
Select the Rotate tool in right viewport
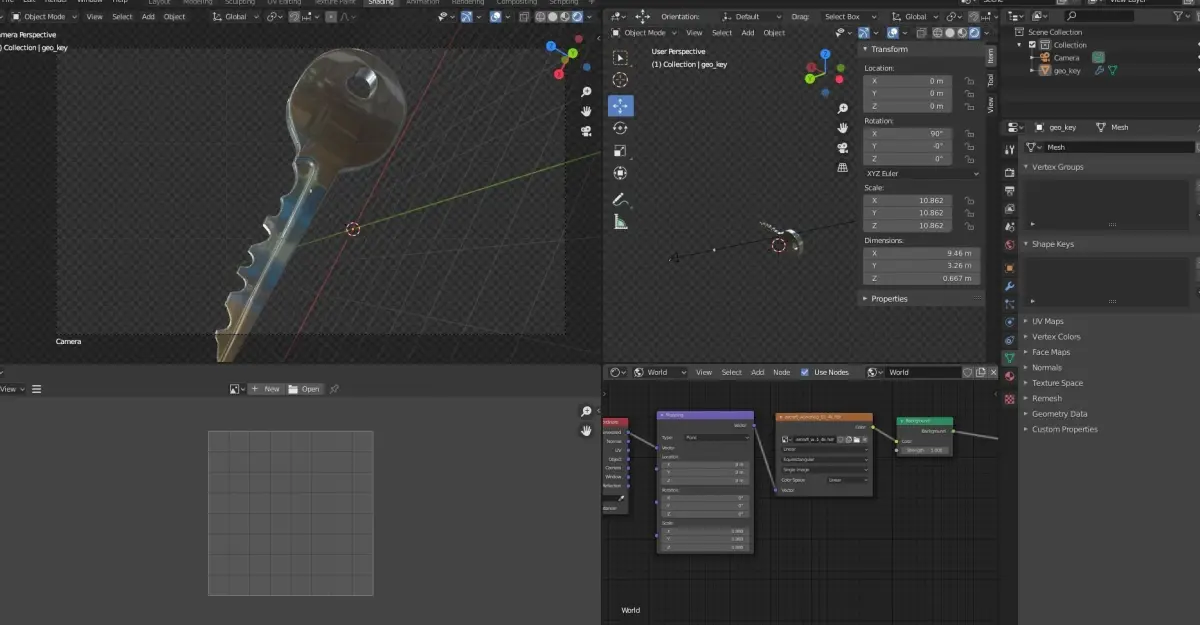[x=620, y=128]
